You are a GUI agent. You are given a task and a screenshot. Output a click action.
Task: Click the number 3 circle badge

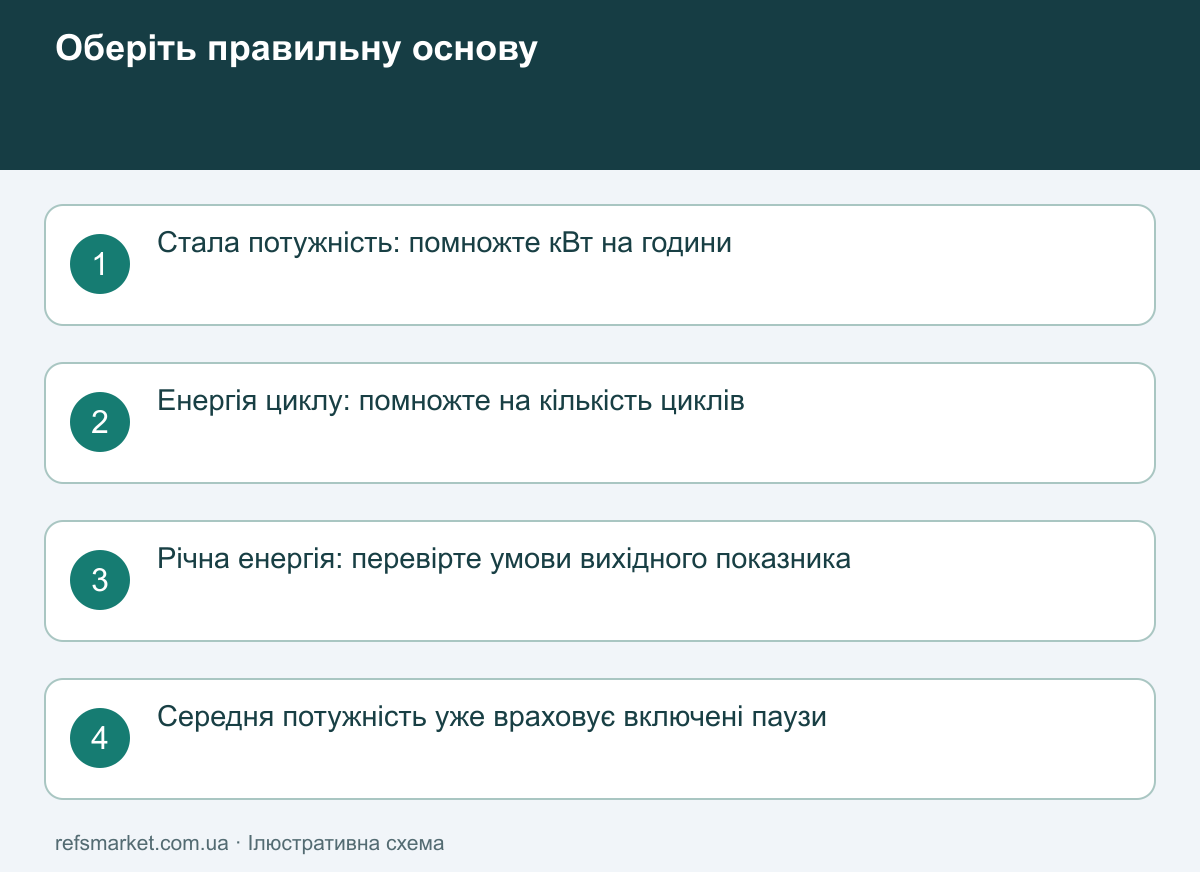click(100, 580)
